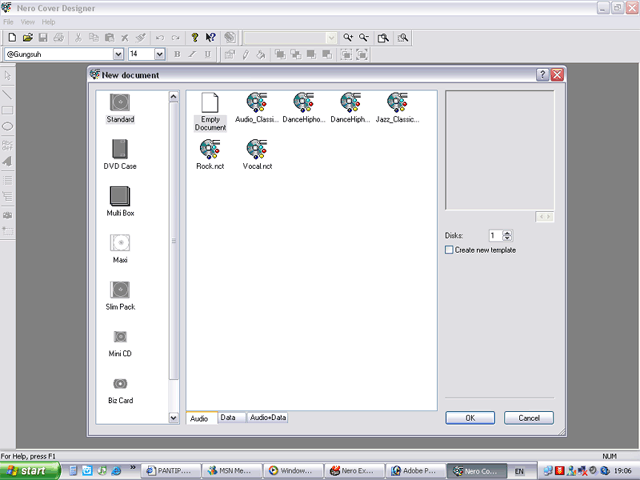Select the ellipse tool in left toolbox

pyautogui.click(x=7, y=127)
